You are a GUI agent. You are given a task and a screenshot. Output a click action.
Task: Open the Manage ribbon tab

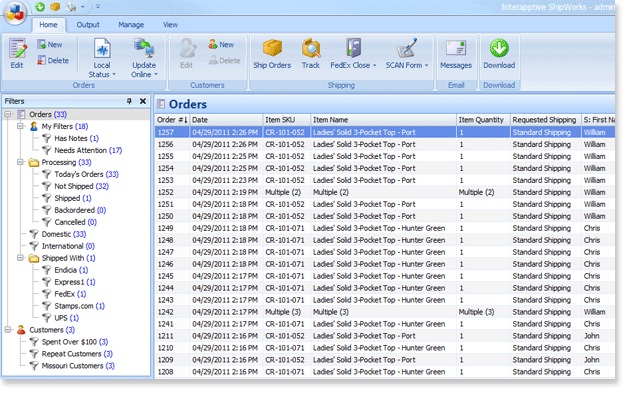tap(131, 24)
